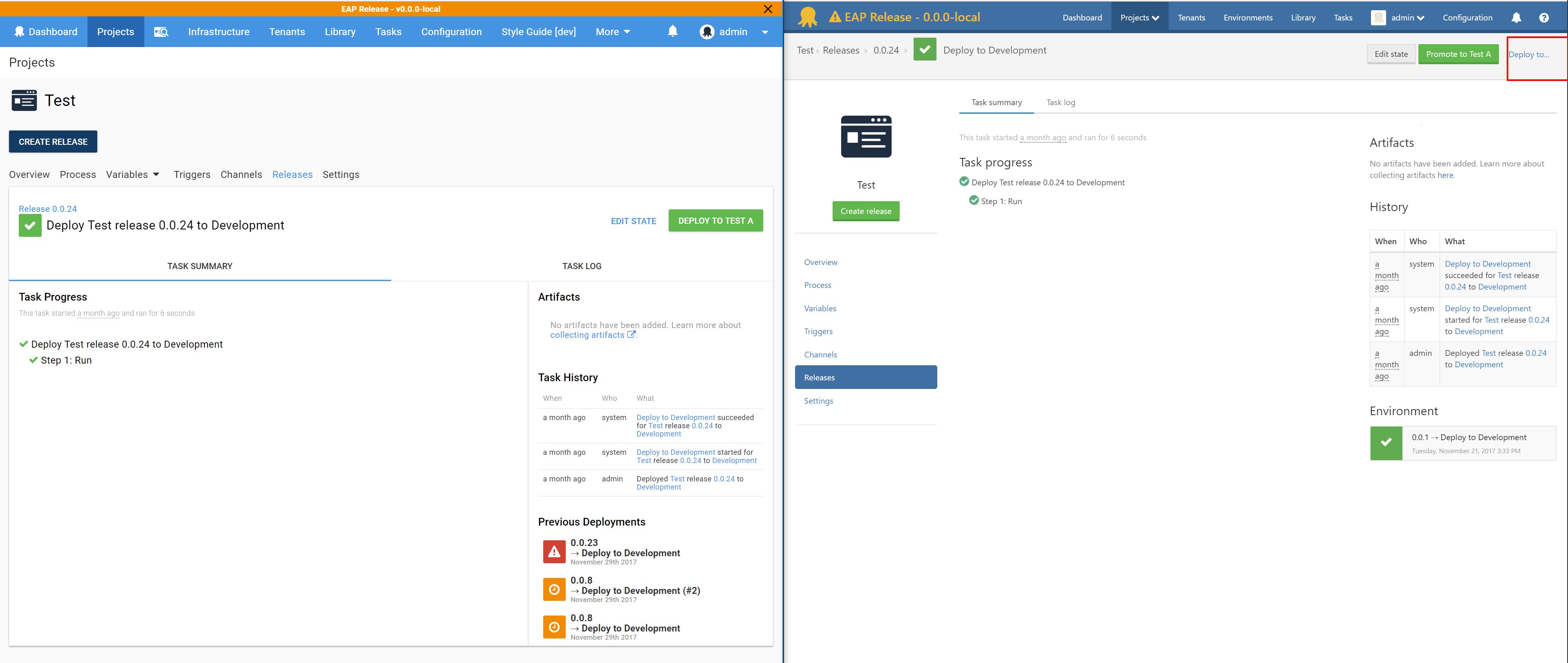
Task: Expand the More menu in left nav
Action: (612, 31)
